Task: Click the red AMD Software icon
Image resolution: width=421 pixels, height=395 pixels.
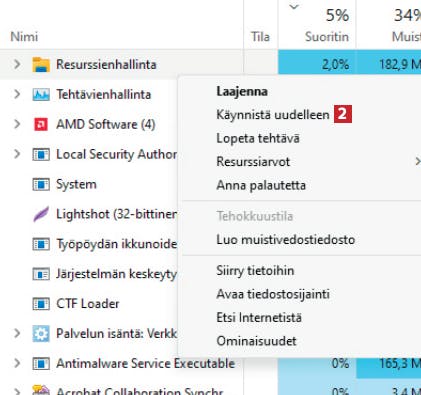Action: (41, 124)
